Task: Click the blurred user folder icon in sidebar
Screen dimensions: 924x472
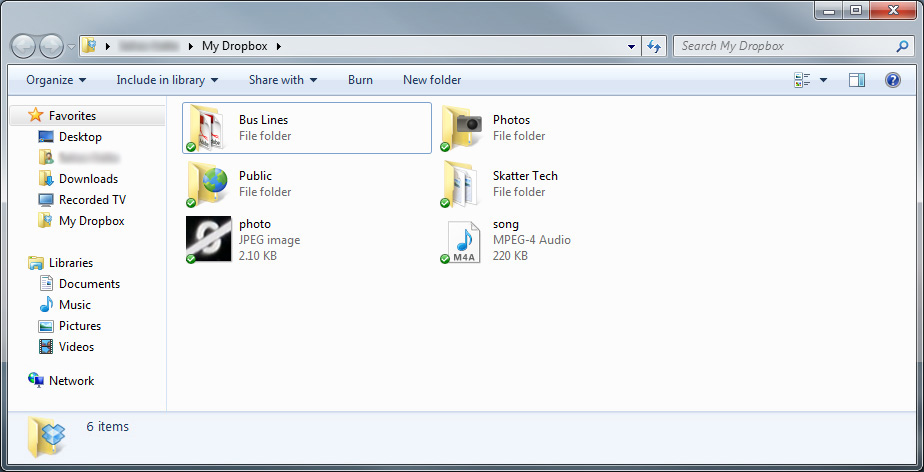Action: (x=46, y=157)
